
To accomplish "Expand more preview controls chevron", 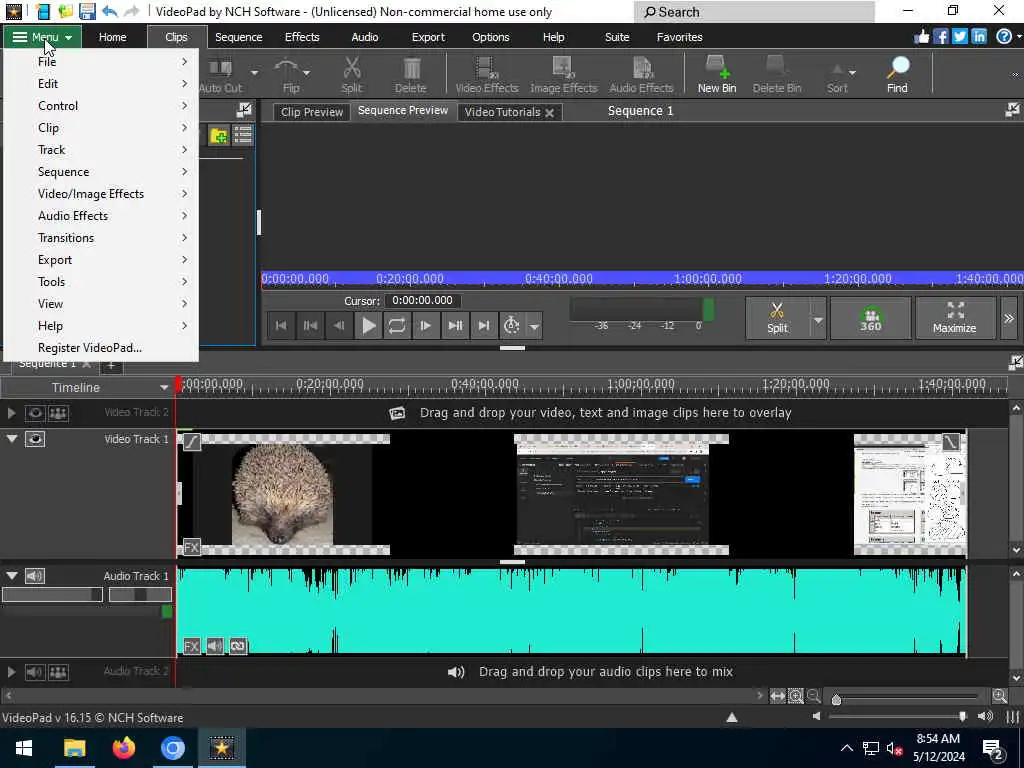I will pos(1008,319).
